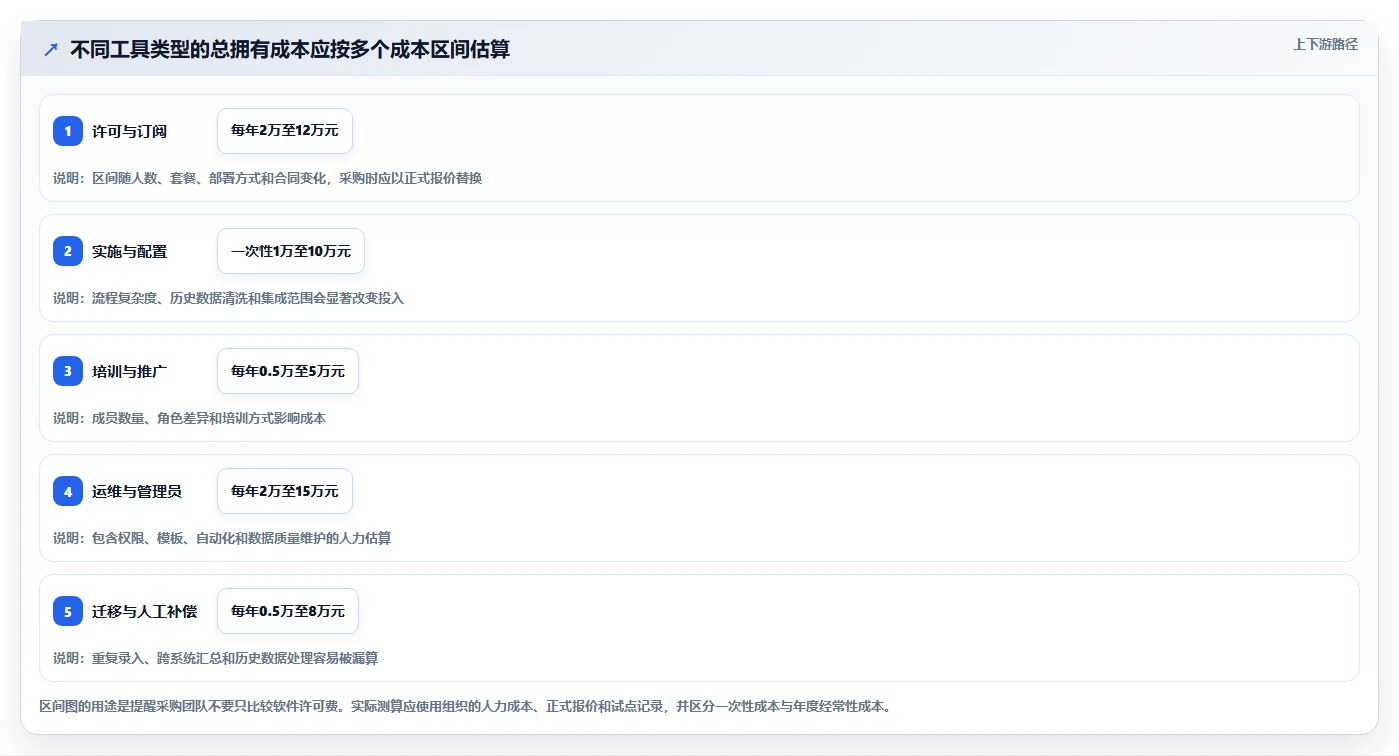Click the number 4 badge

(68, 491)
